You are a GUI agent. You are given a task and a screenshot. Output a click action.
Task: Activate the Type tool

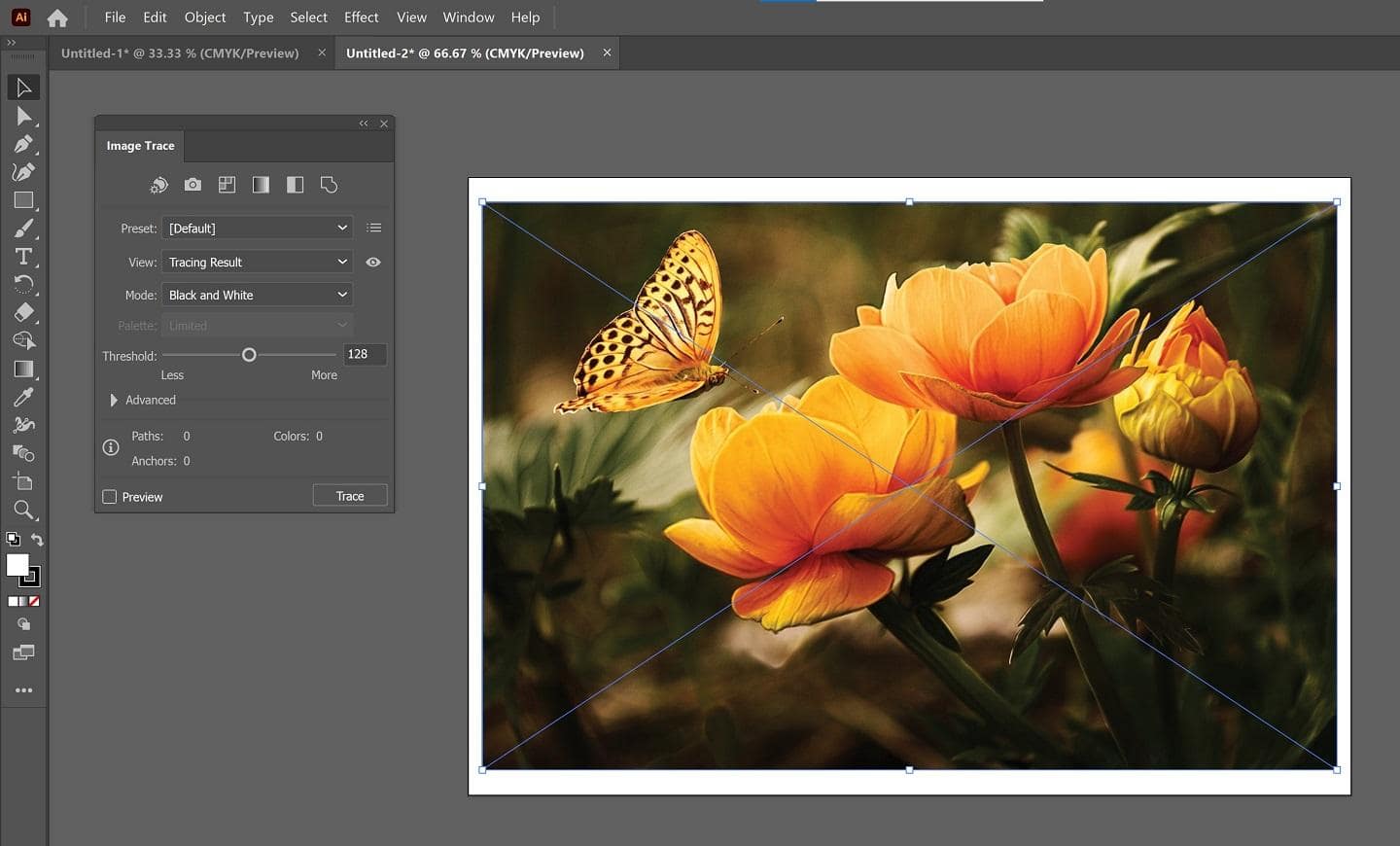point(23,257)
